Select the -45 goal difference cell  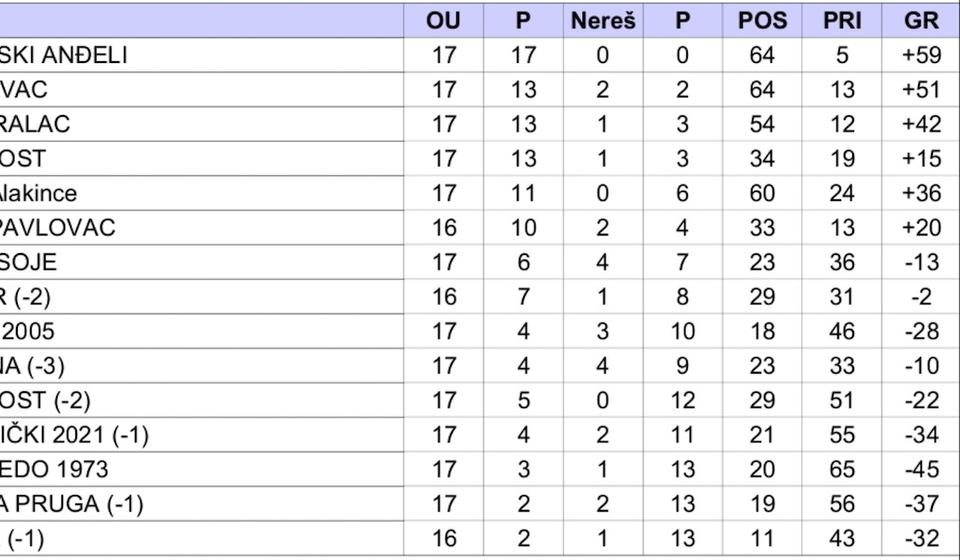(921, 469)
